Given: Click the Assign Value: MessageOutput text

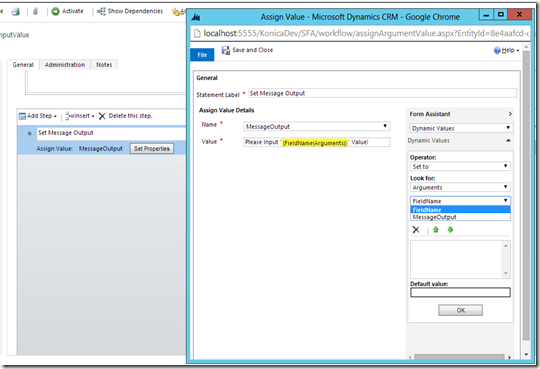Looking at the screenshot, I should (x=80, y=149).
